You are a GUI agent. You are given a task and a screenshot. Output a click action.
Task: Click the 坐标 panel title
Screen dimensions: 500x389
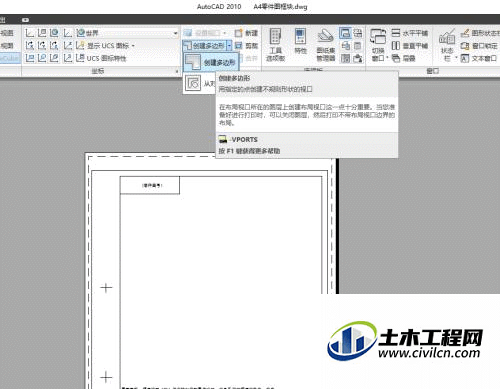point(98,71)
